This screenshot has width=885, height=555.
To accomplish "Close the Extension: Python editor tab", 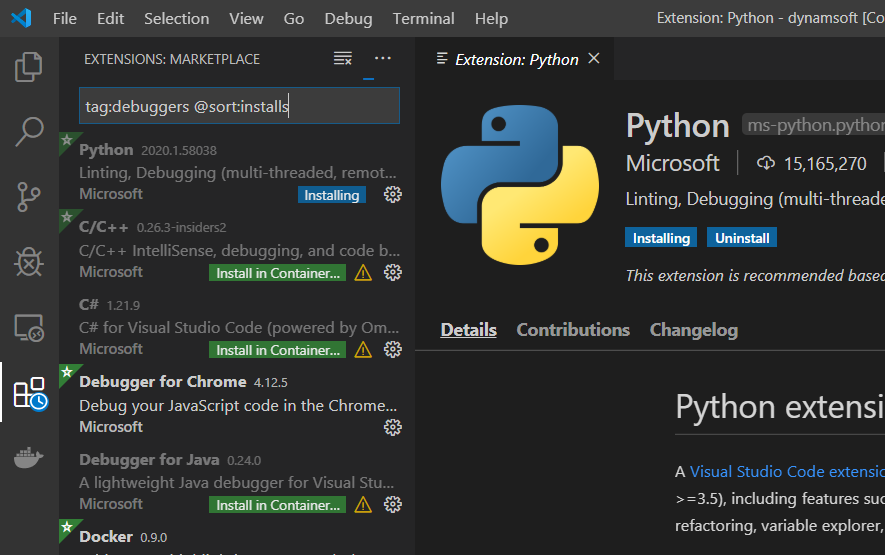I will (594, 59).
